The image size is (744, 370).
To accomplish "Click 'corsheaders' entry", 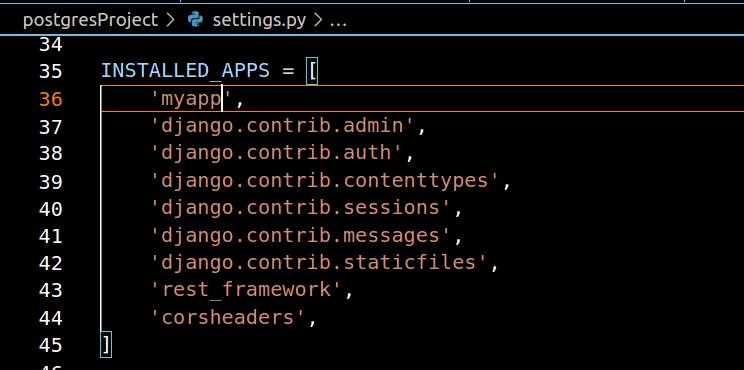I will (228, 317).
